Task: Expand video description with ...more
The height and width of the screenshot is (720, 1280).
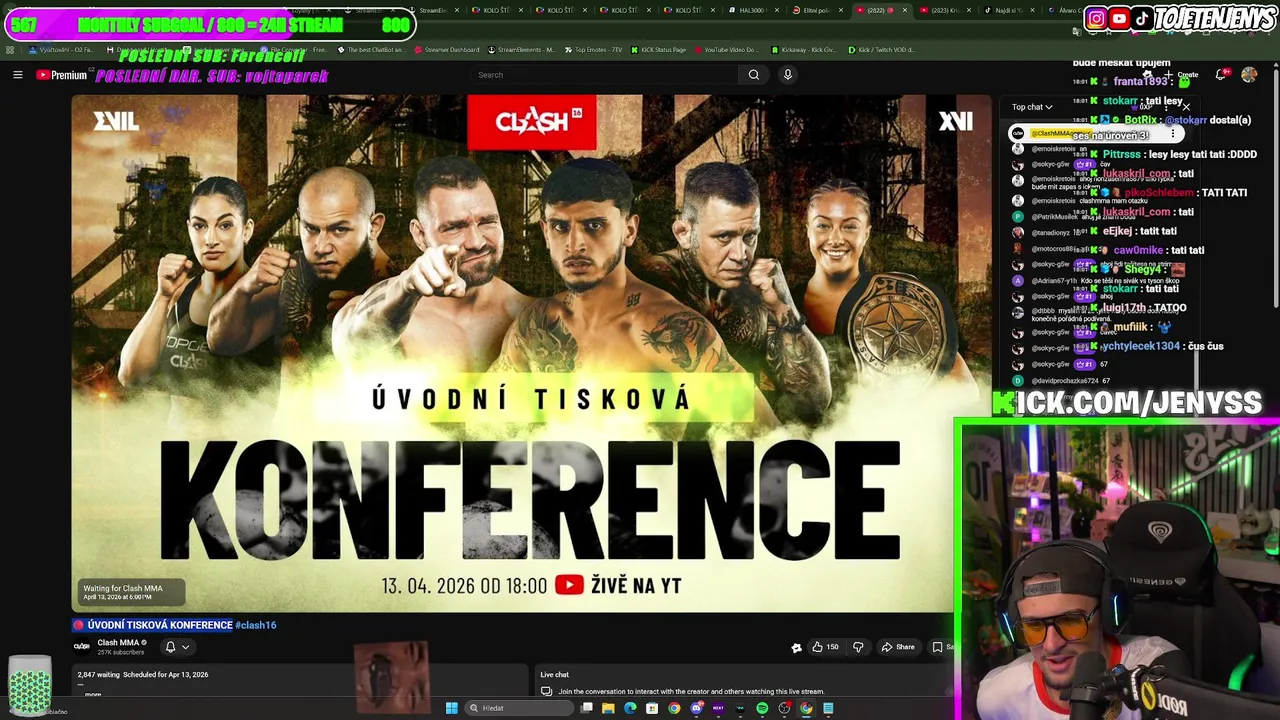Action: click(x=92, y=693)
